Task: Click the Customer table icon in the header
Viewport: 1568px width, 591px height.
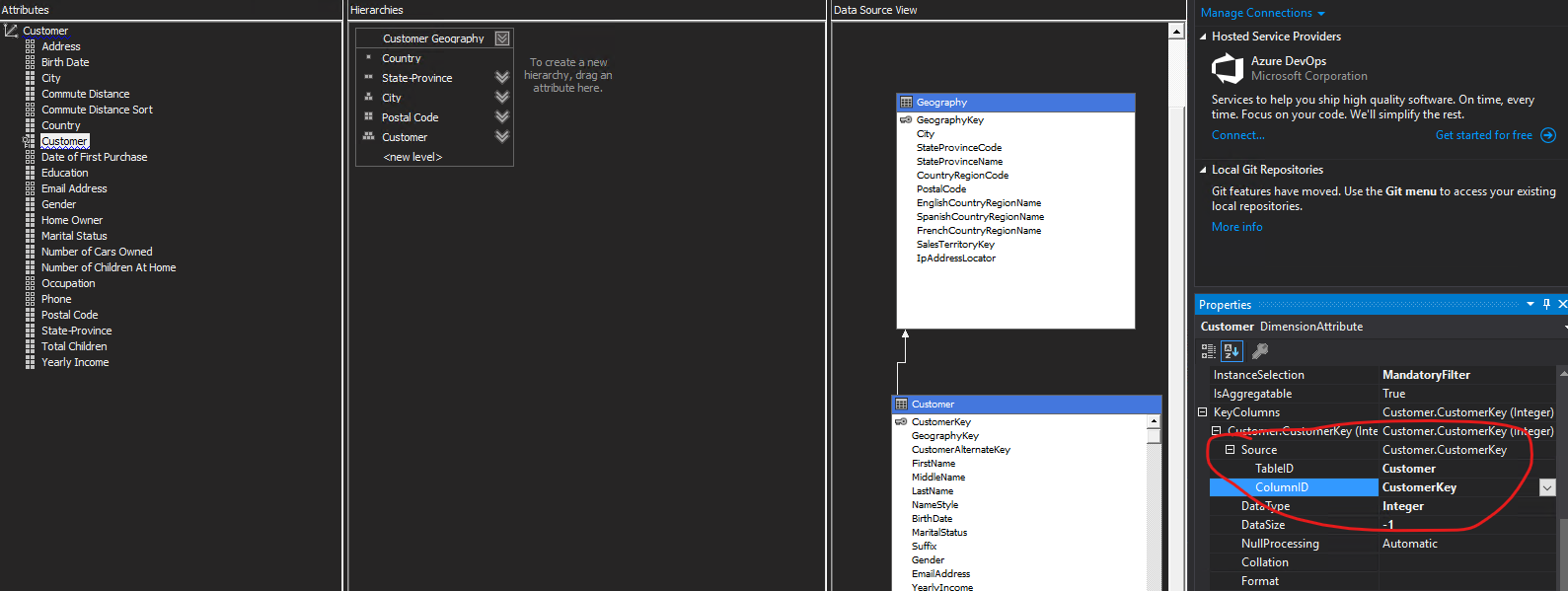Action: [901, 404]
